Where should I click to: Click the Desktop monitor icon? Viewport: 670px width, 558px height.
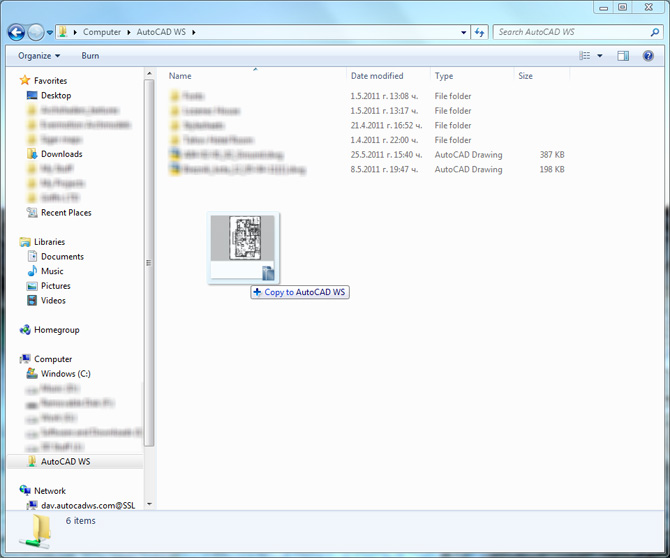tap(32, 95)
